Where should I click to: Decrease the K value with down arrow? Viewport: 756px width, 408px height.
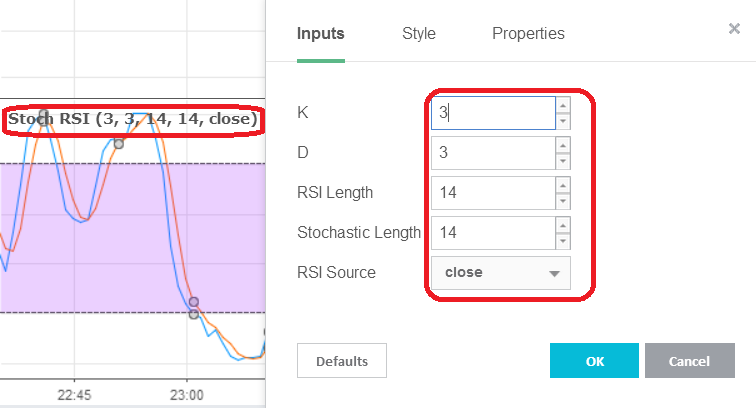pyautogui.click(x=563, y=121)
